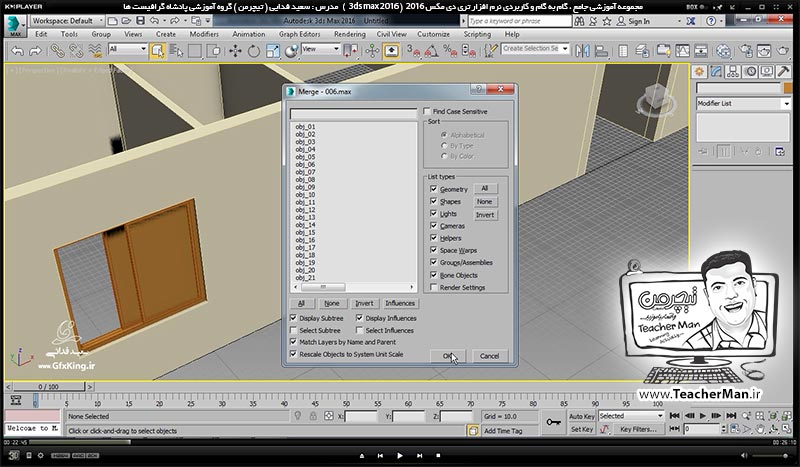Click the Select and Link chain icon
Viewport: 800px width, 467px height.
[56, 51]
